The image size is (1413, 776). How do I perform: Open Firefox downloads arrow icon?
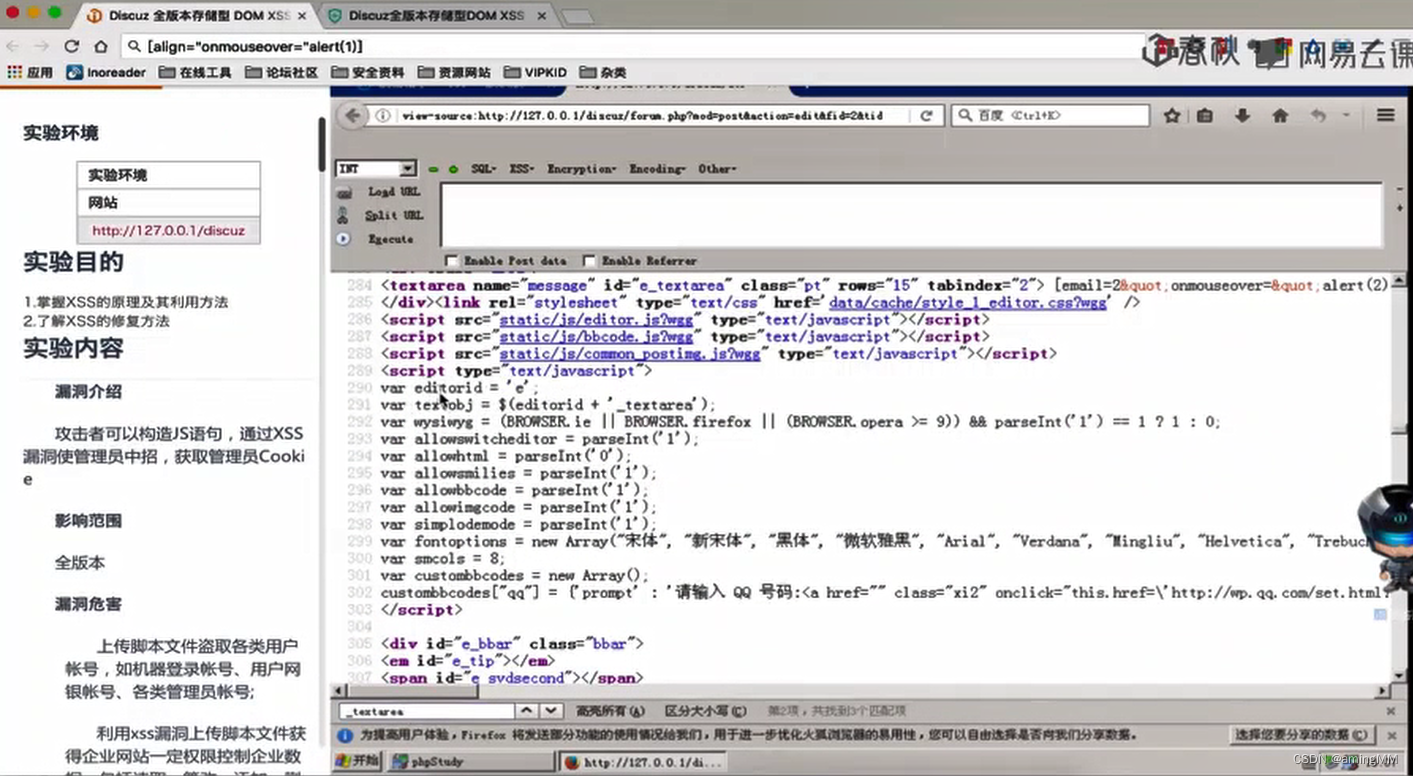1242,116
